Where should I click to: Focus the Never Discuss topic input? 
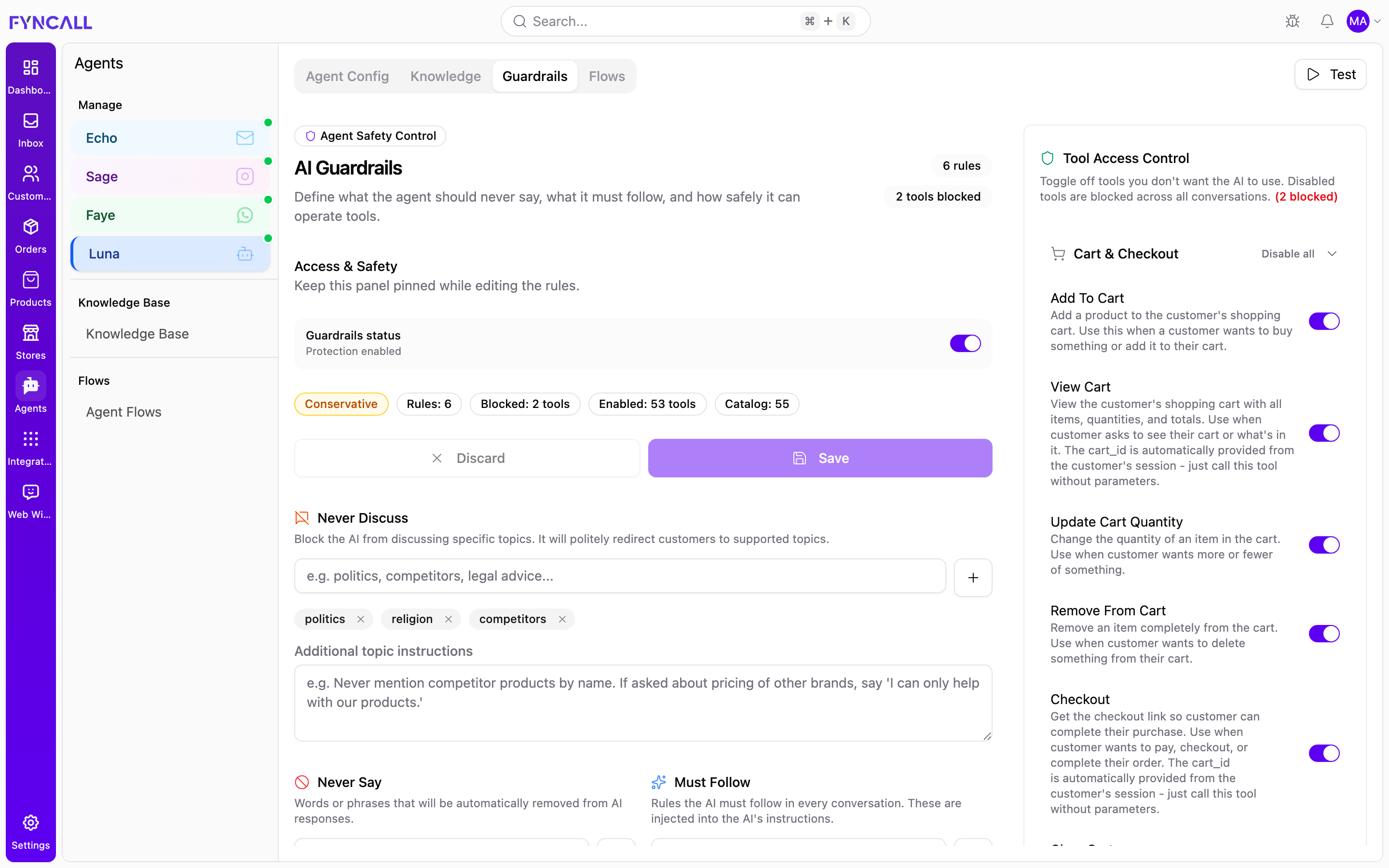pos(620,576)
